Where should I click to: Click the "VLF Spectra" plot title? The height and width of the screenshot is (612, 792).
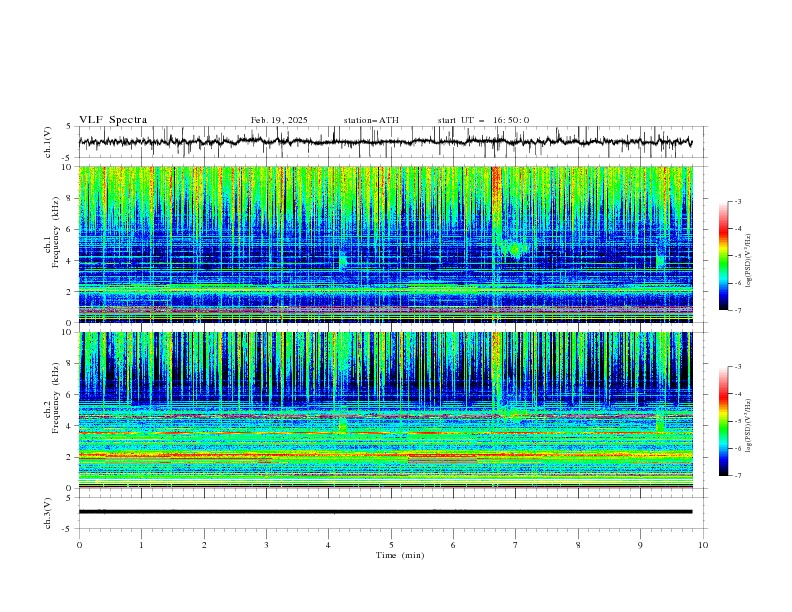click(x=113, y=120)
